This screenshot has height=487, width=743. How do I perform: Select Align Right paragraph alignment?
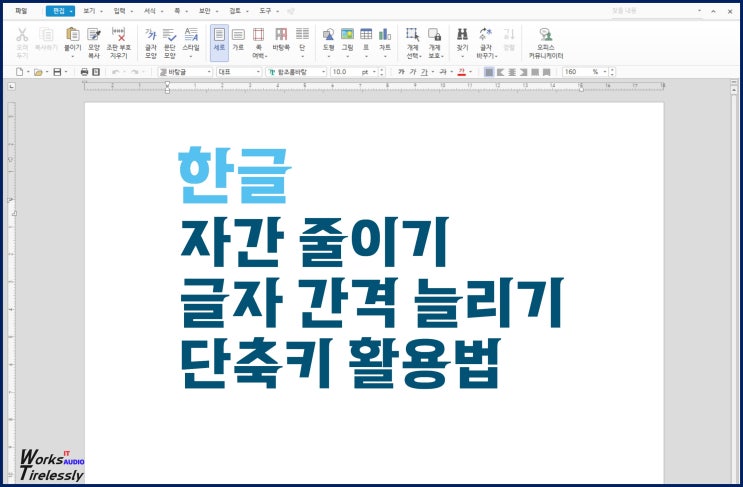[x=523, y=72]
